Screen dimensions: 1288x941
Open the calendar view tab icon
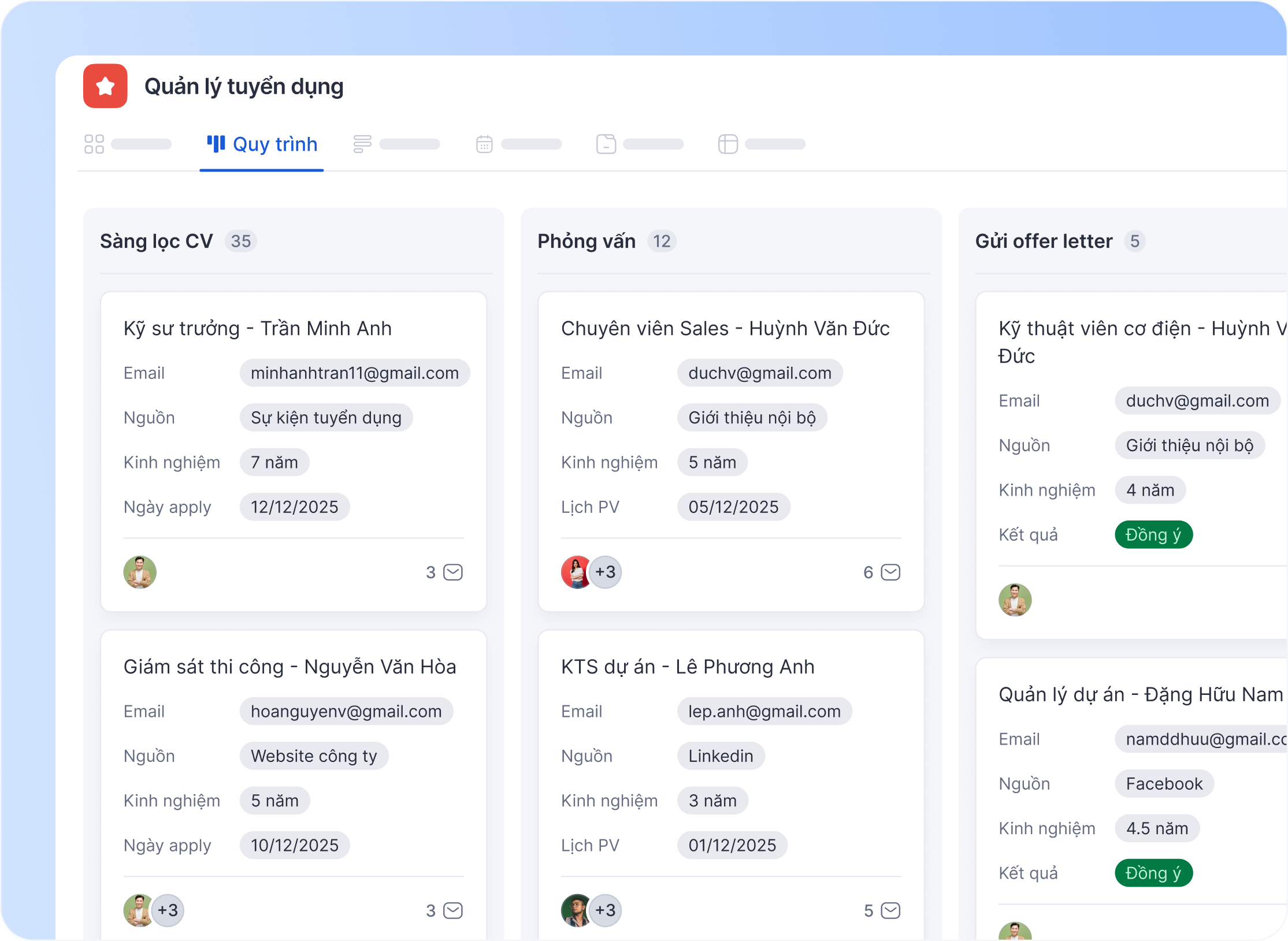(x=484, y=144)
